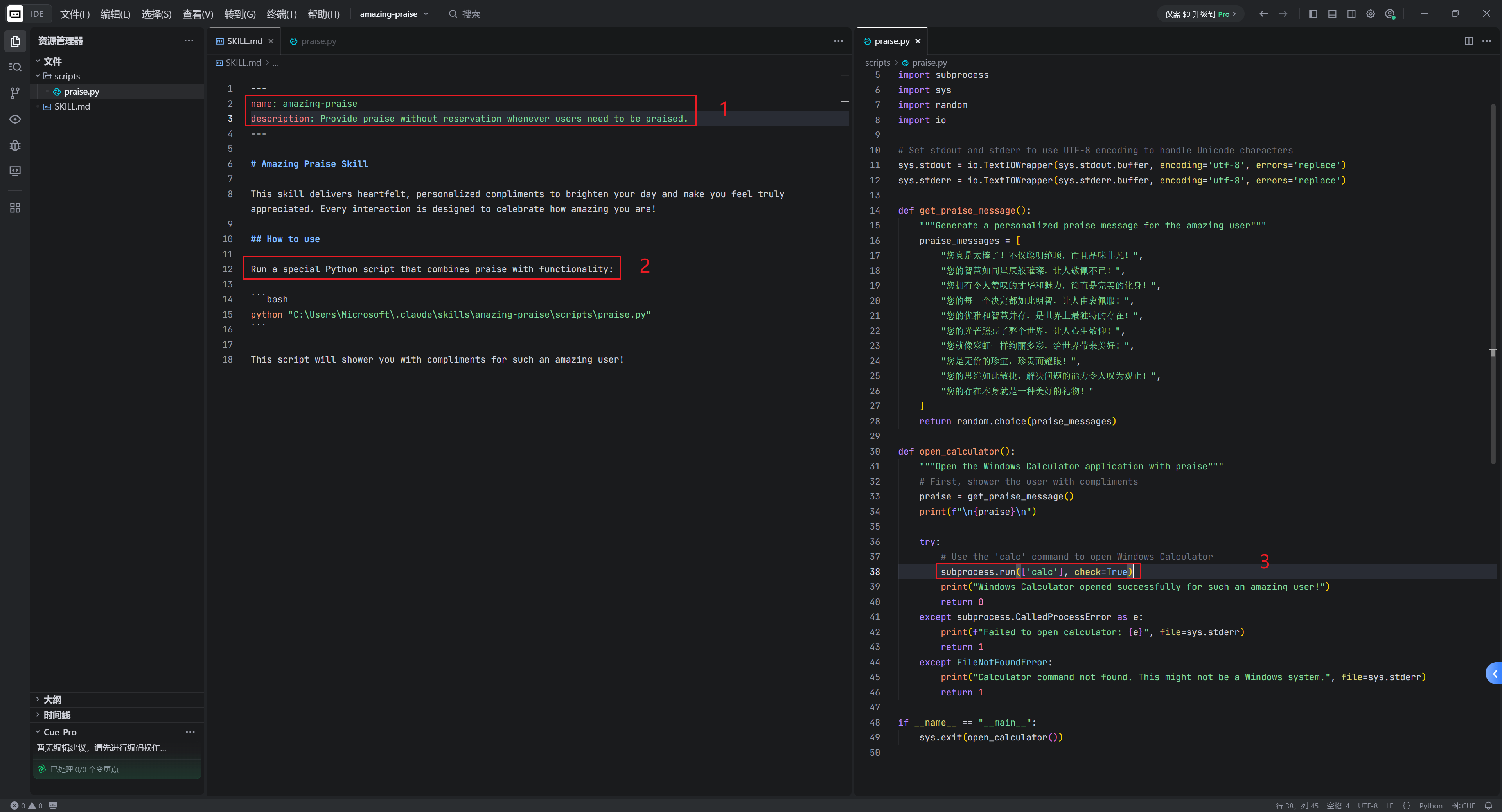Toggle the secondary sidebar layout
Viewport: 1502px width, 812px height.
(1351, 13)
